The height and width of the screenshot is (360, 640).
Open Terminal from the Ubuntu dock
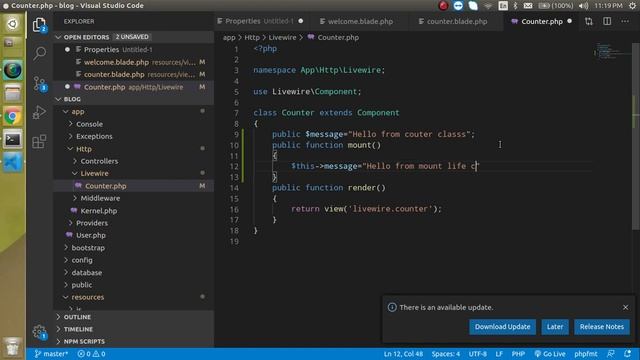click(x=12, y=140)
